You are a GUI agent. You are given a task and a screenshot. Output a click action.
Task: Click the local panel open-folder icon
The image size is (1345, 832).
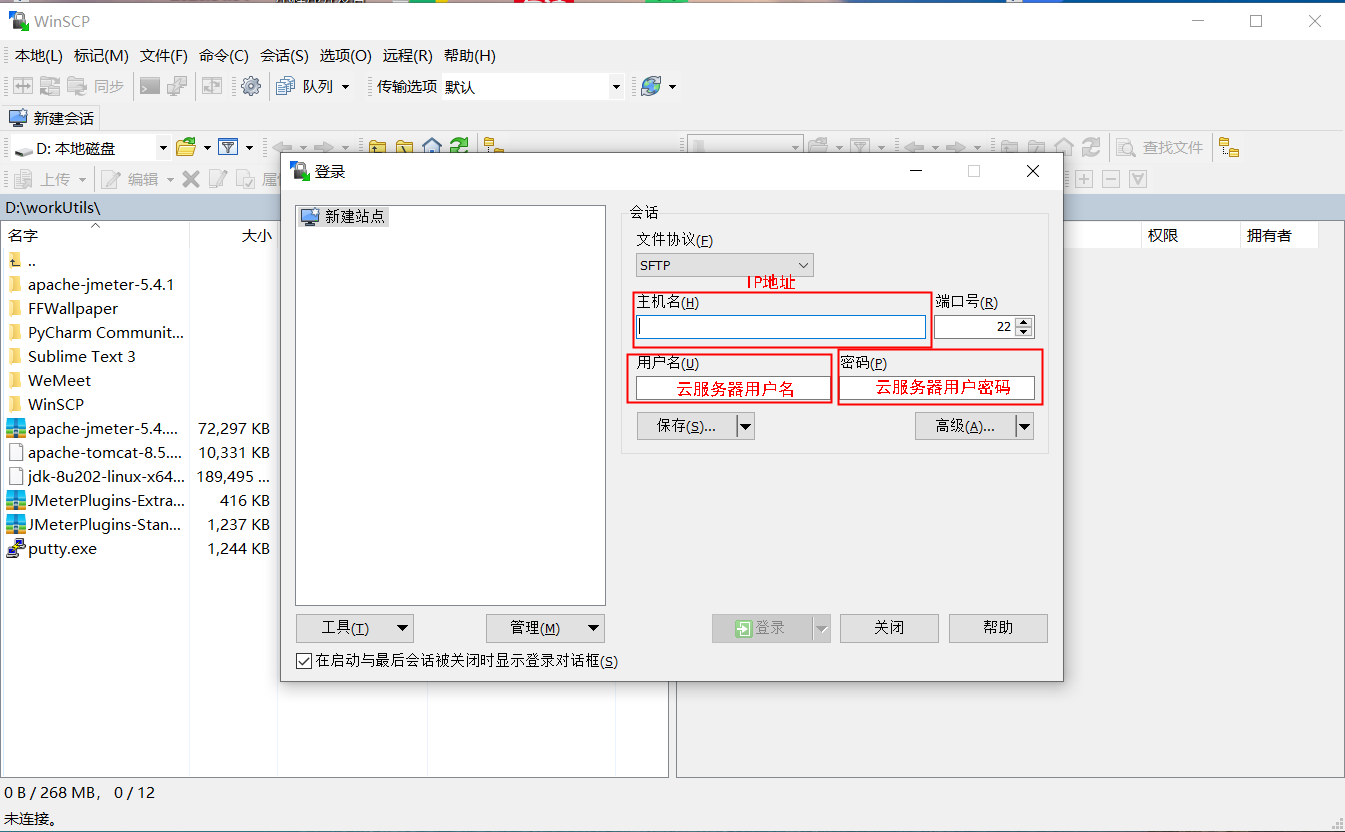coord(186,148)
